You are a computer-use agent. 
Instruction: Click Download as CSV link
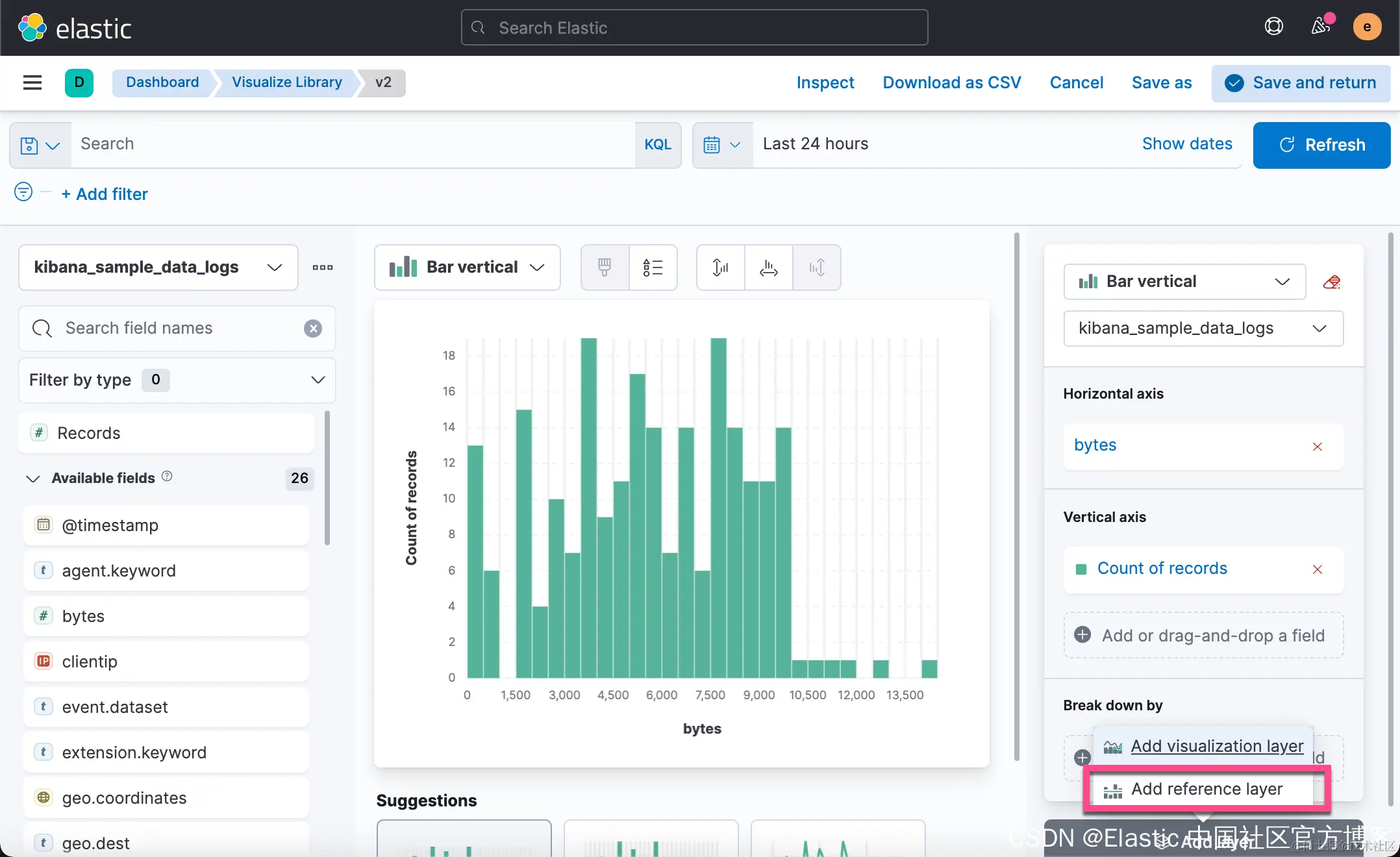coord(951,83)
